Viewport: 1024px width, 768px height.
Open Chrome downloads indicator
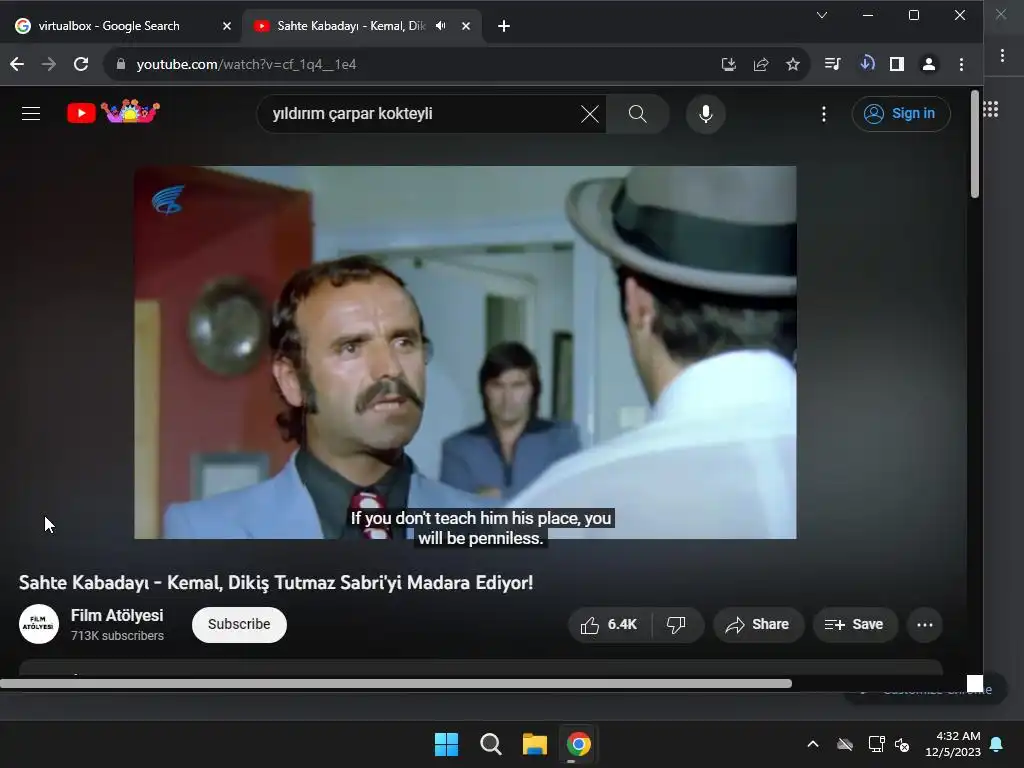pos(867,63)
